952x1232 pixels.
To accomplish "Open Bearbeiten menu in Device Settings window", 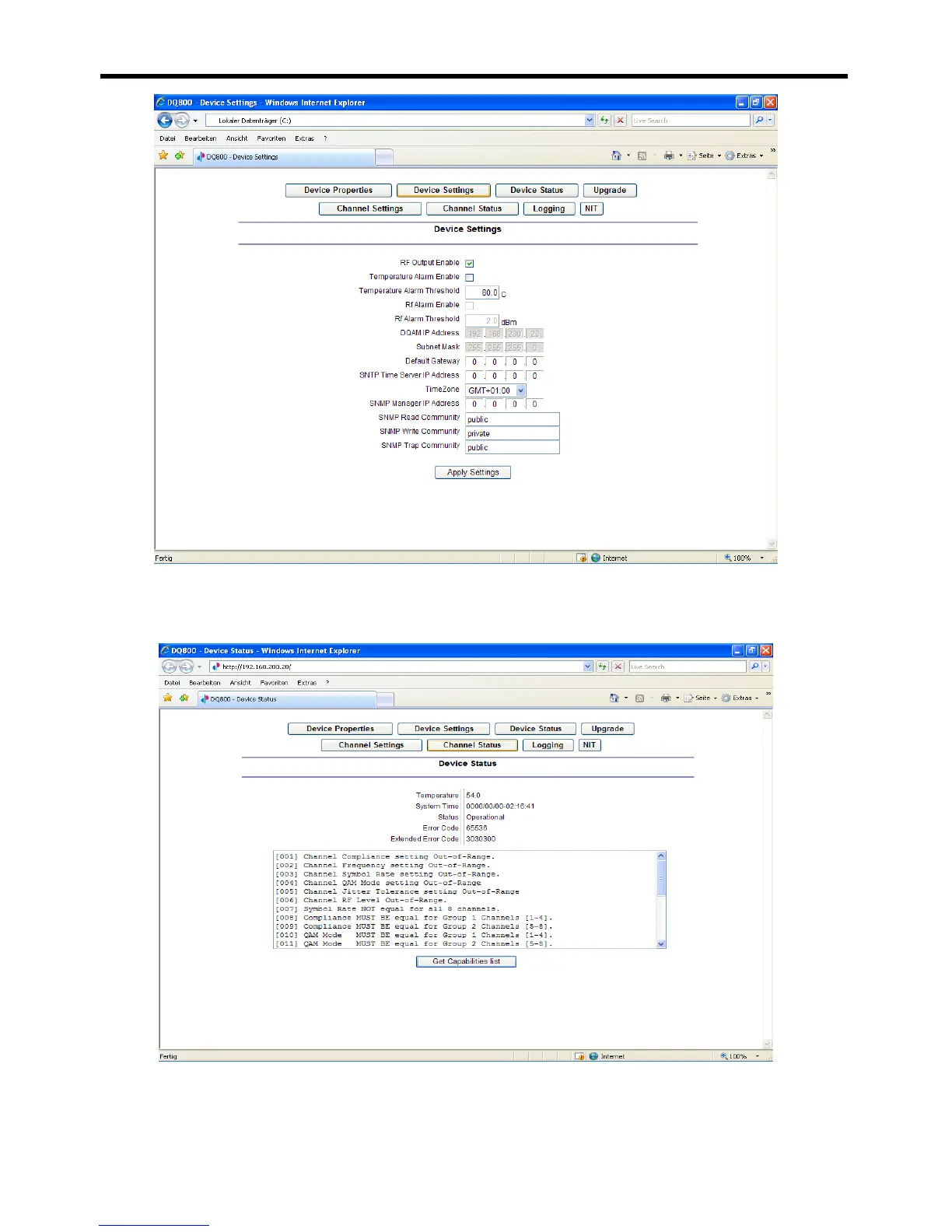I will [x=201, y=138].
